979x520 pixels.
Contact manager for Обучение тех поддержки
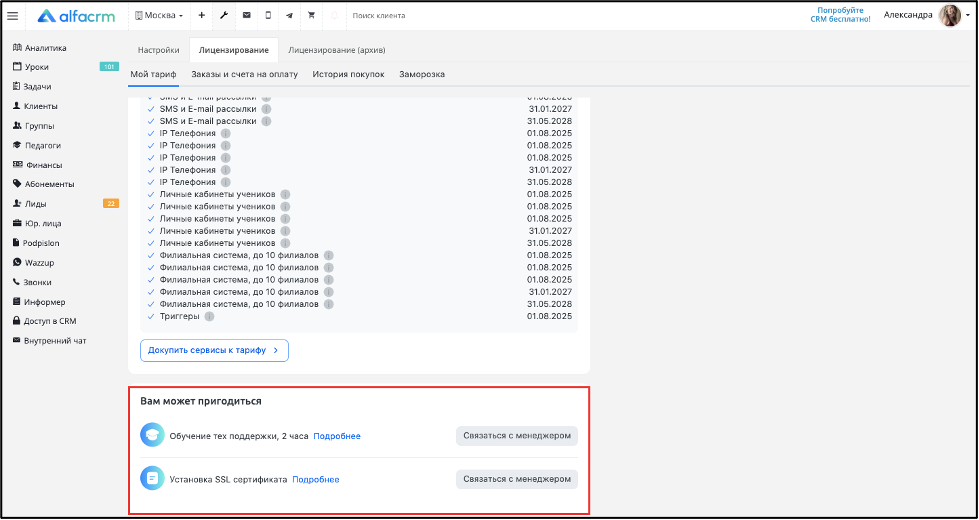[x=516, y=435]
